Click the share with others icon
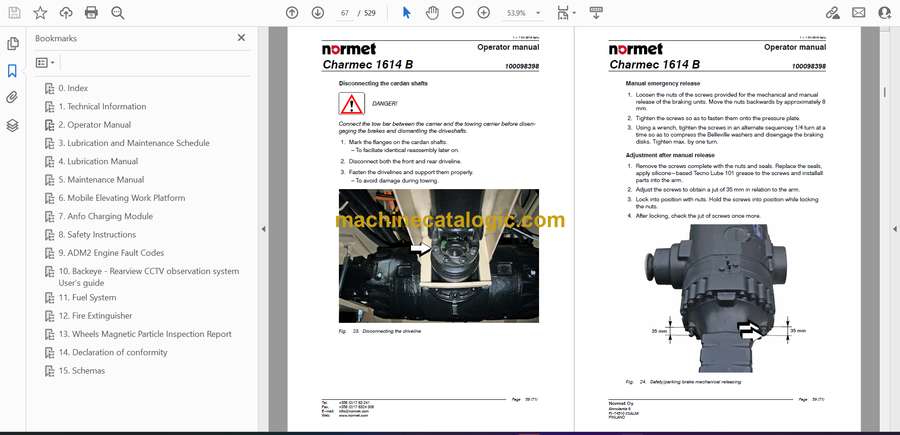The image size is (900, 435). coord(885,13)
